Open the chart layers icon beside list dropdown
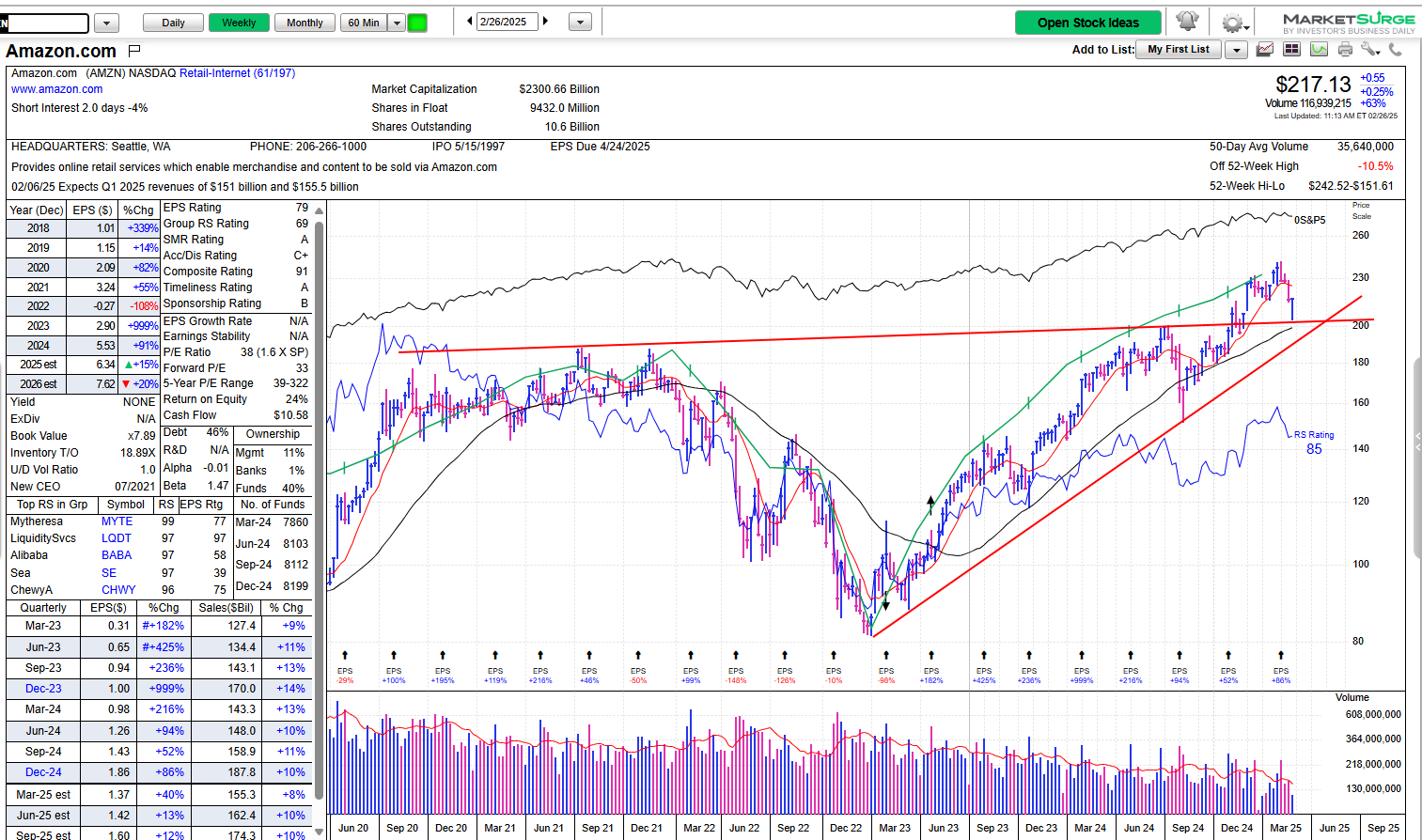 click(1265, 50)
